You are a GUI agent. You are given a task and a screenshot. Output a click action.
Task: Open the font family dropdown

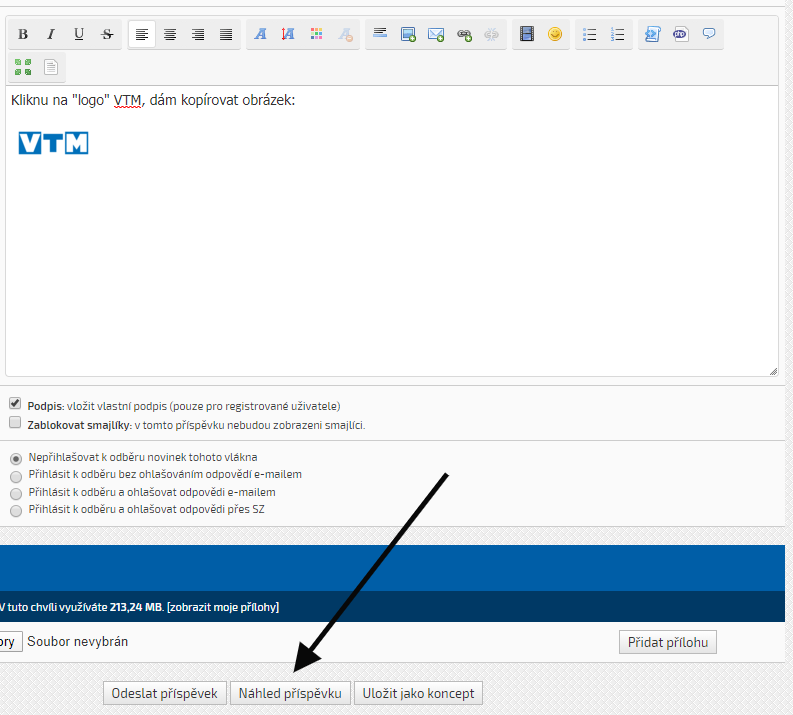(261, 35)
